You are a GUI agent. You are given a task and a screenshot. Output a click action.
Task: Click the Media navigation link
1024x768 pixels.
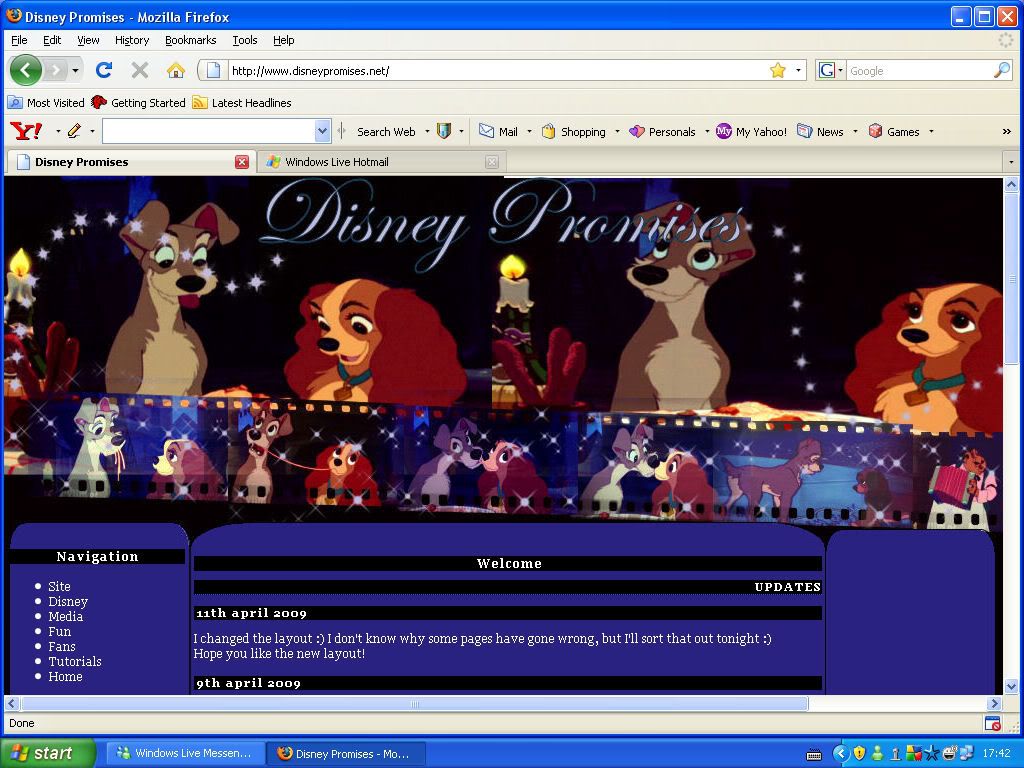66,617
